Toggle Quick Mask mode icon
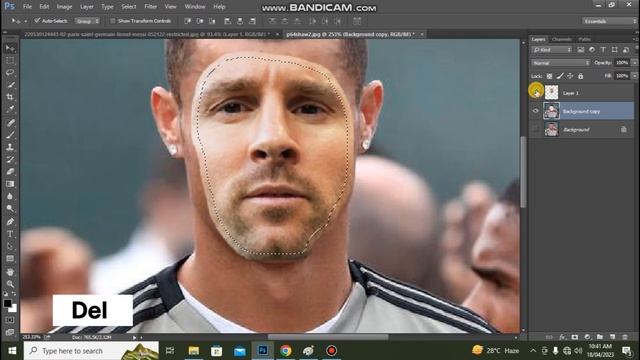This screenshot has height=360, width=640. tap(10, 320)
